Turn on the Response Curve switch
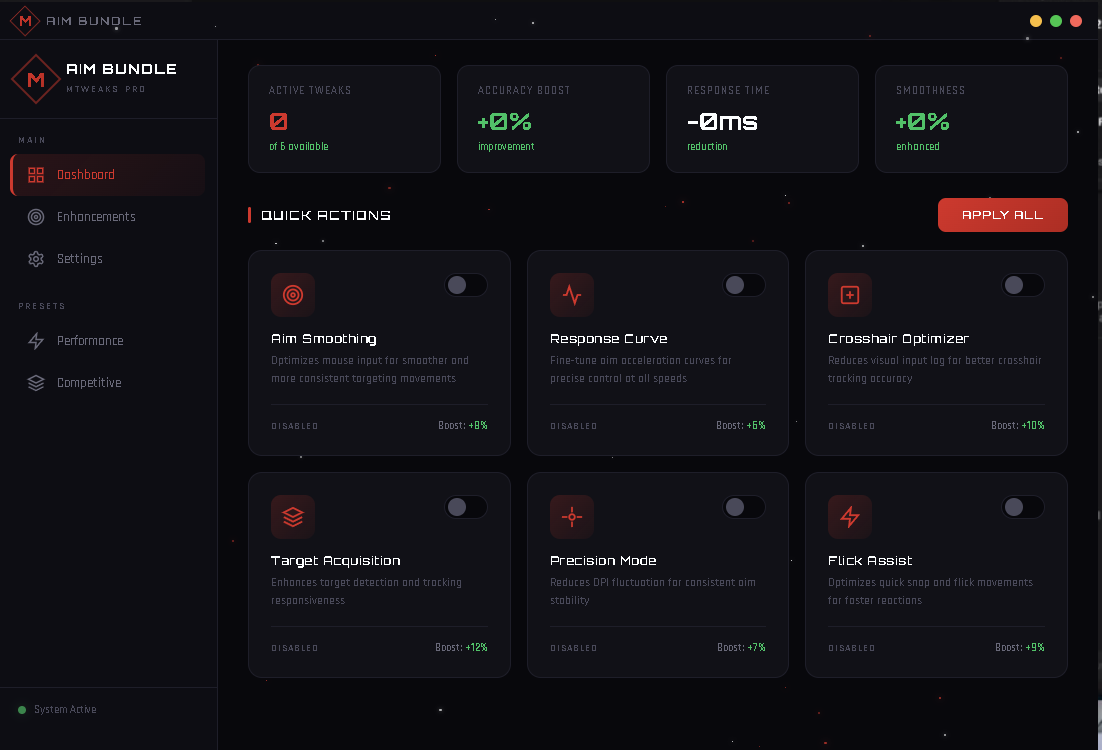Image resolution: width=1102 pixels, height=750 pixels. pyautogui.click(x=744, y=285)
